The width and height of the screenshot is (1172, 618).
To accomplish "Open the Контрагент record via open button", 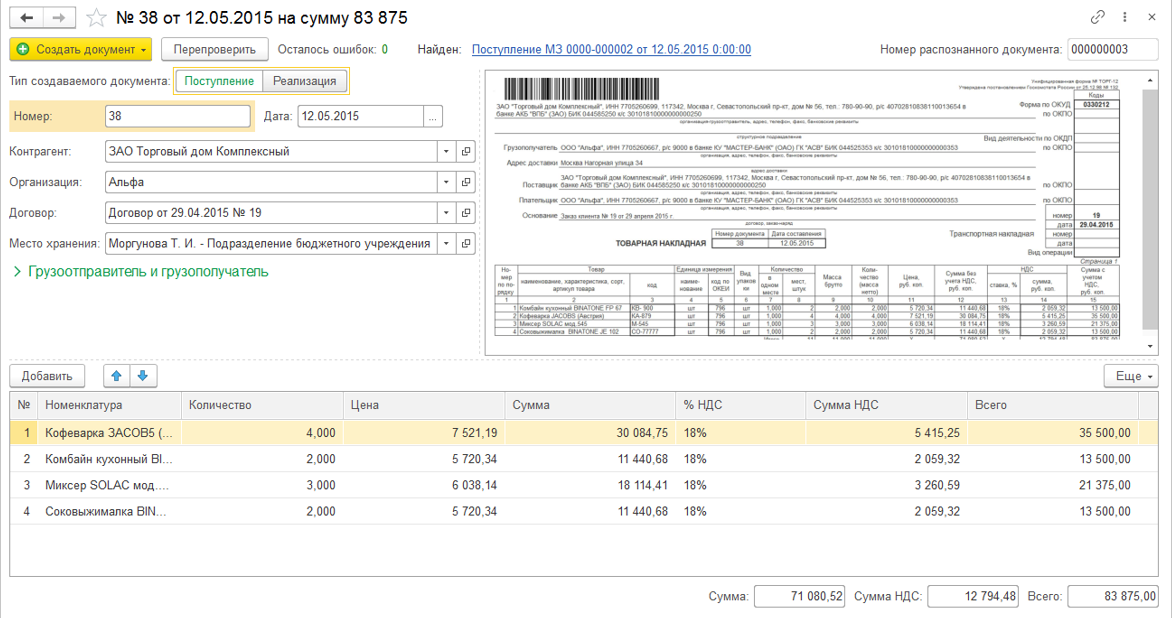I will click(x=465, y=152).
